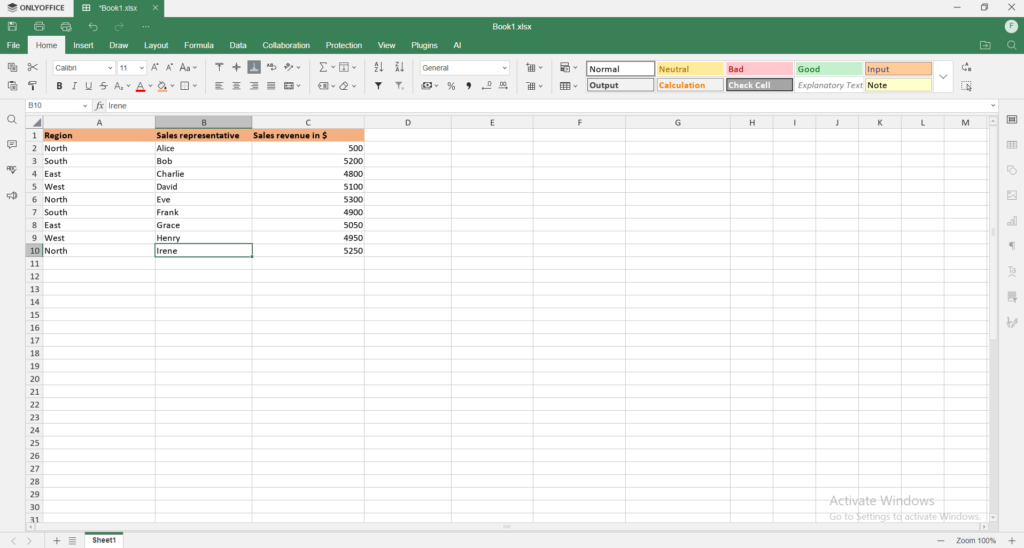Image resolution: width=1024 pixels, height=548 pixels.
Task: Click the Save icon in title bar
Action: coord(12,26)
